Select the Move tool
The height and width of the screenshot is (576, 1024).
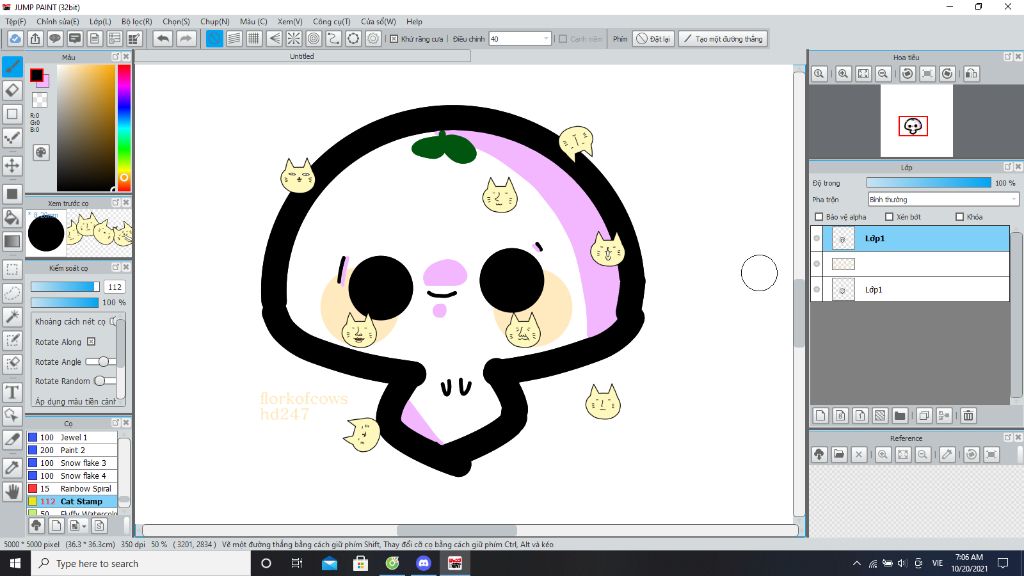(12, 165)
